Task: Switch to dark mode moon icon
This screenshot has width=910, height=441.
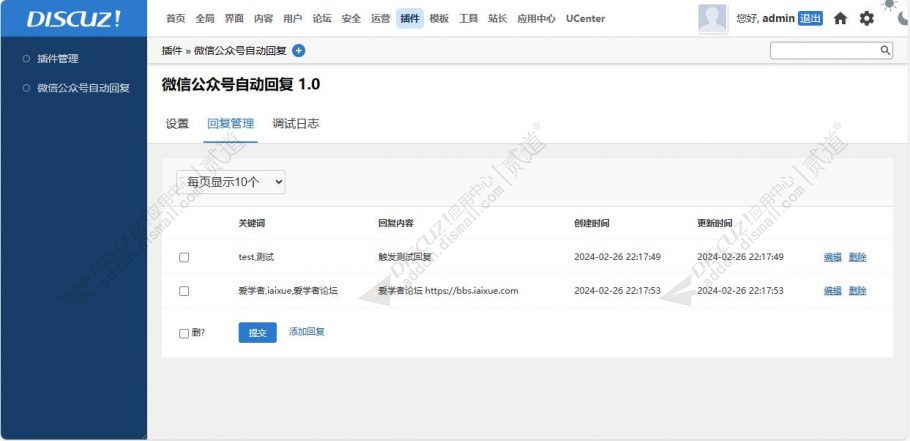Action: (903, 19)
